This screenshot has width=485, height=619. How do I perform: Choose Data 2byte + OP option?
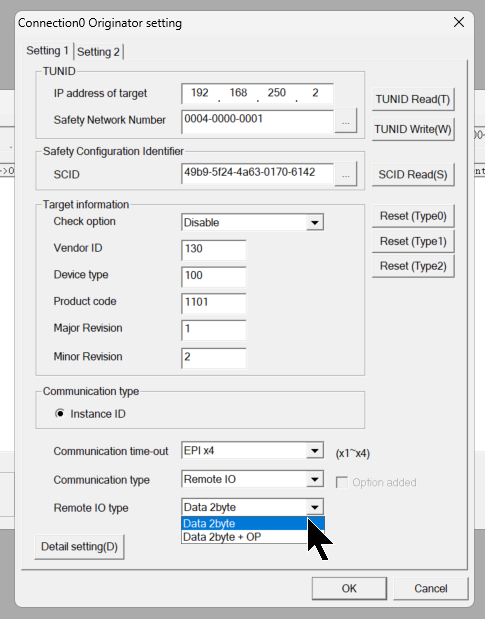pos(253,537)
